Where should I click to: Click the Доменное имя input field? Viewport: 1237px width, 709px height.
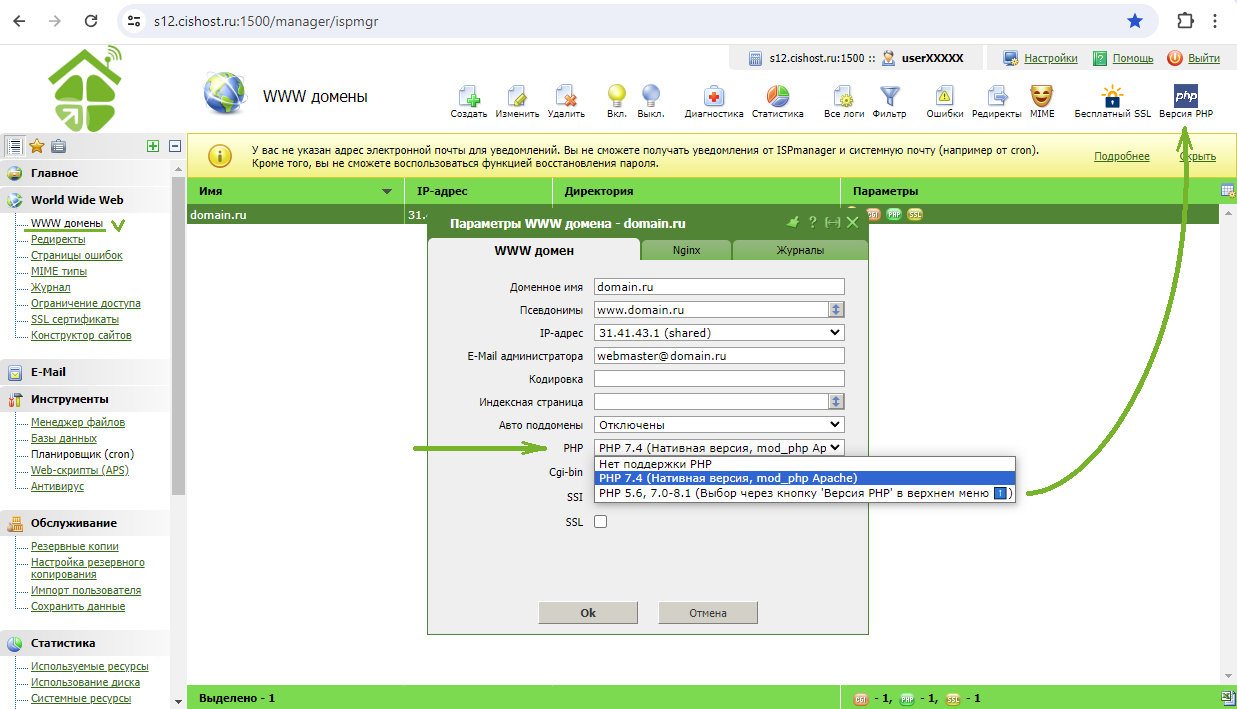coord(719,287)
